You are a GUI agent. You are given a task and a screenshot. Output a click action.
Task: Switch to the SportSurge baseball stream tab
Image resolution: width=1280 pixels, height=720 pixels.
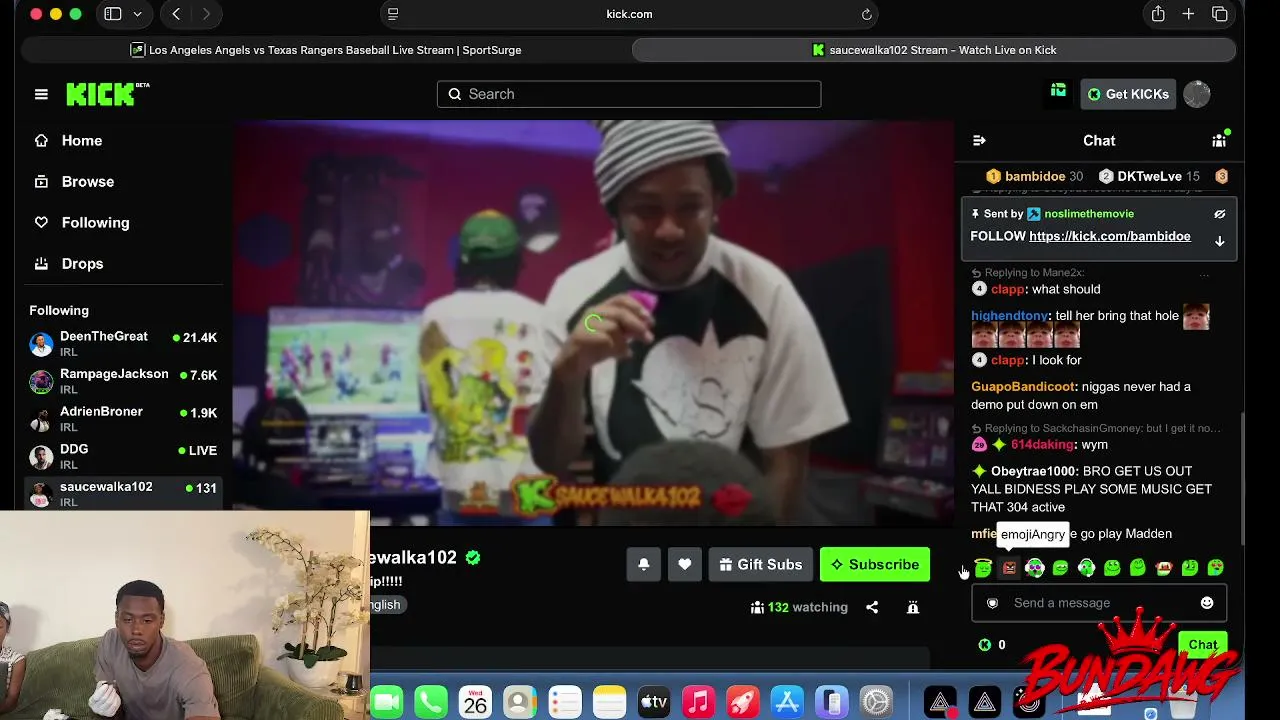click(x=325, y=50)
